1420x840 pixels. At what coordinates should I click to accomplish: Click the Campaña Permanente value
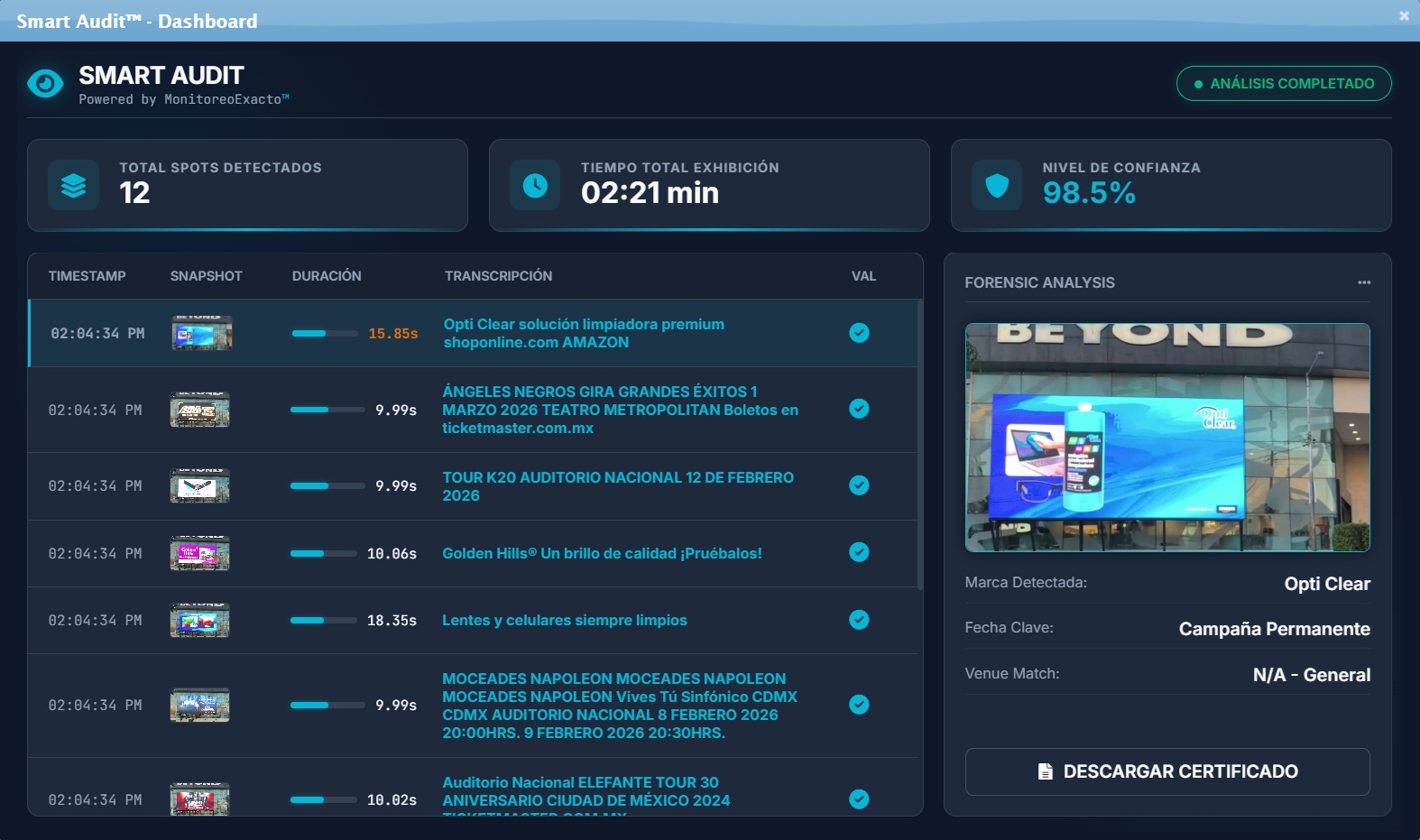(x=1274, y=629)
